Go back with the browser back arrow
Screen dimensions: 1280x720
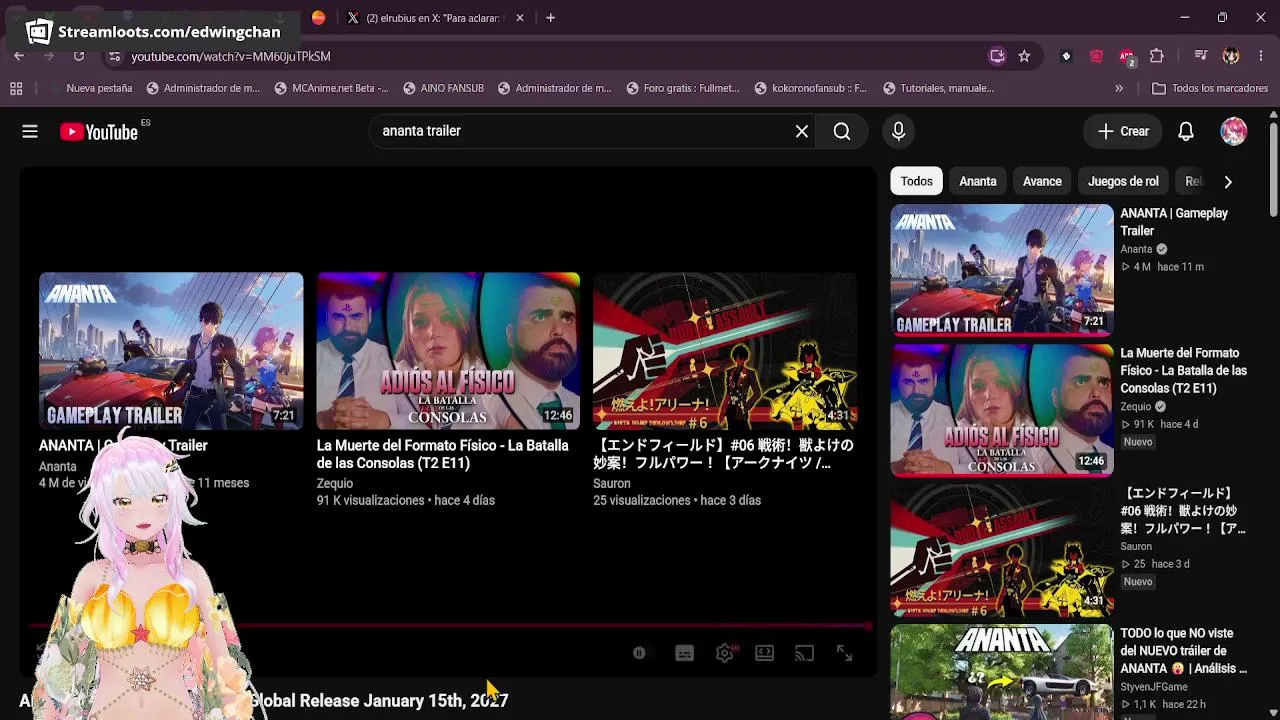point(19,56)
